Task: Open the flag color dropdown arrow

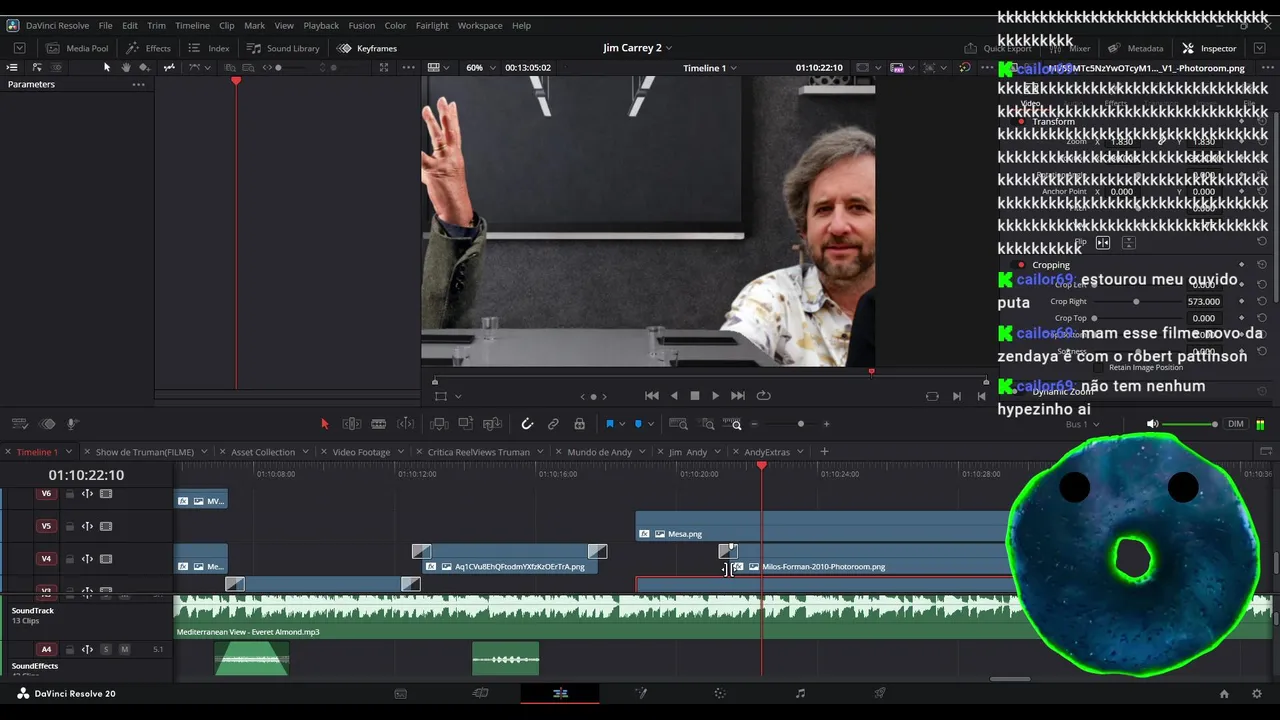Action: coord(621,424)
